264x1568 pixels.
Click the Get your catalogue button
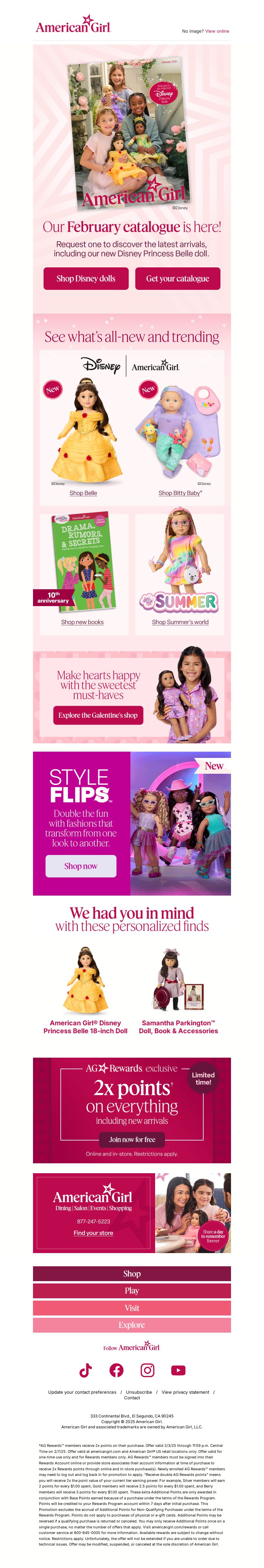[178, 278]
